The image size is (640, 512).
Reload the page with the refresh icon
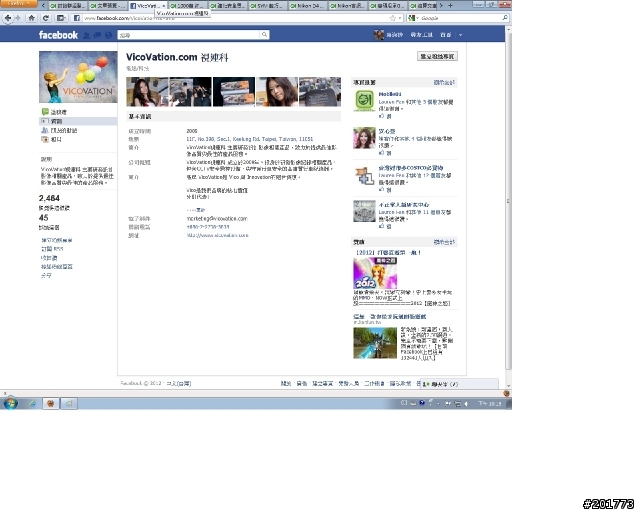[x=46, y=18]
